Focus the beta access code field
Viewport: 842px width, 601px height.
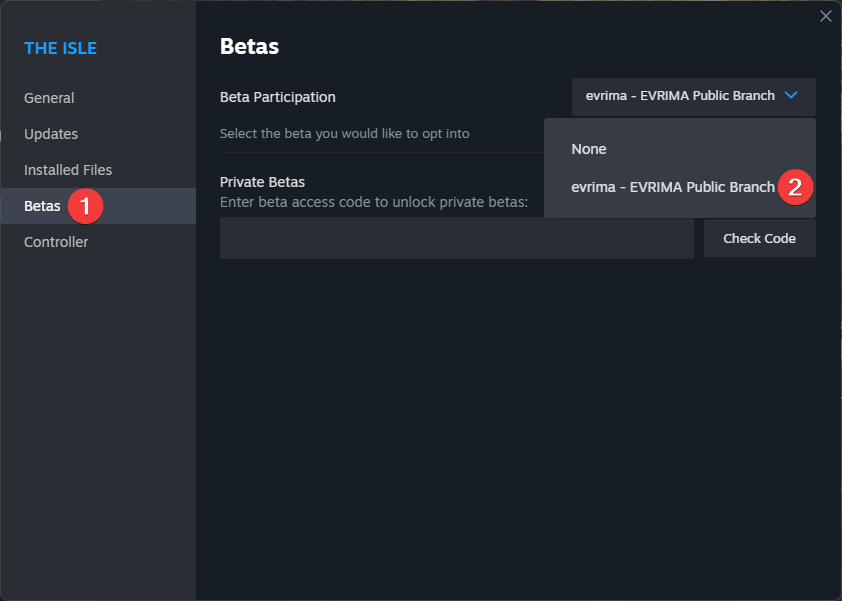tap(457, 238)
